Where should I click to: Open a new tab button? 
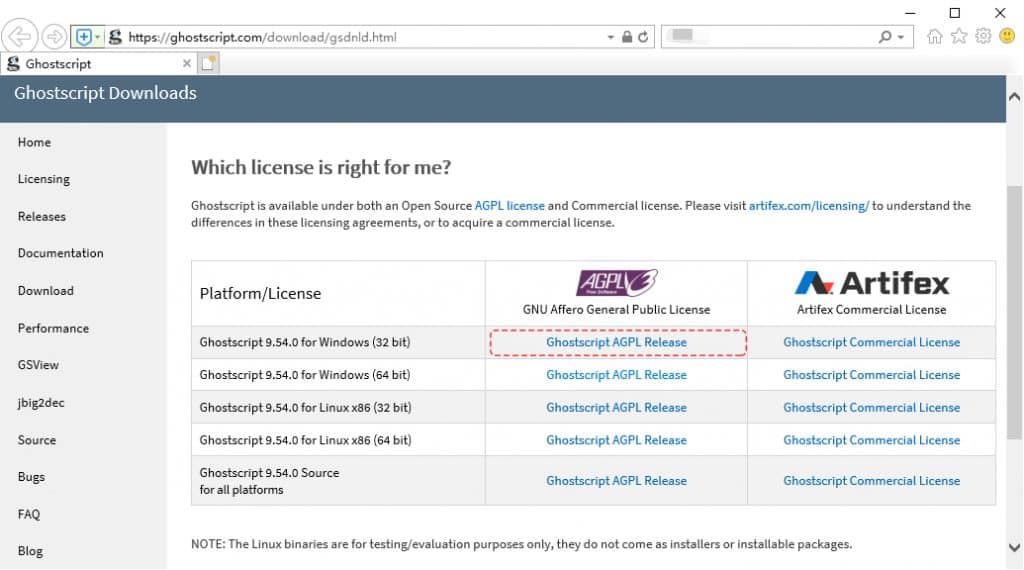point(208,63)
